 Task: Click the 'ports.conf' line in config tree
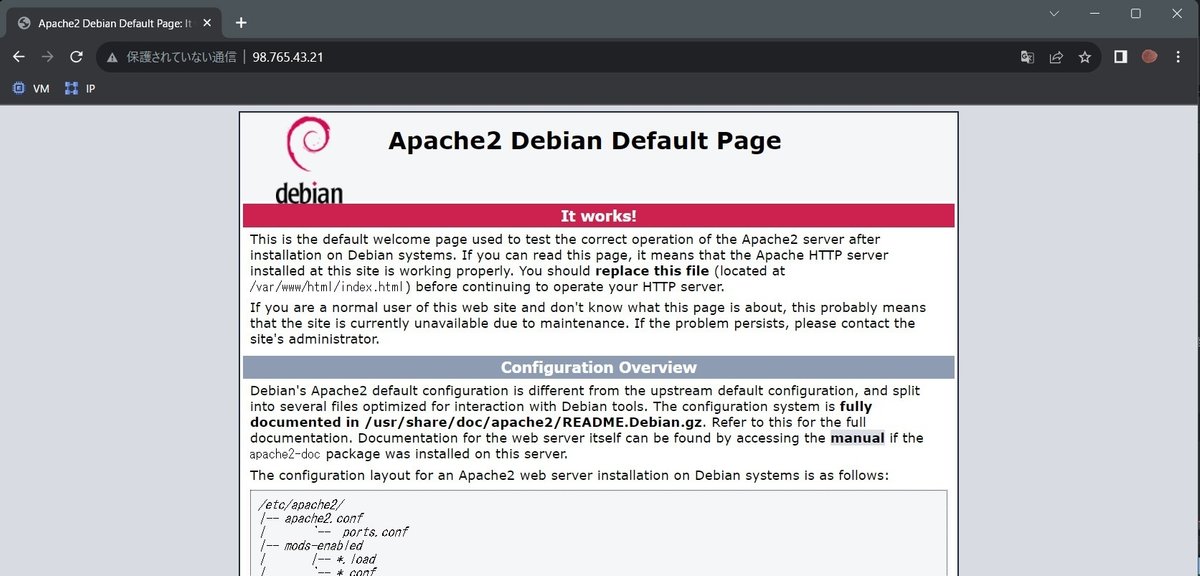pos(375,533)
